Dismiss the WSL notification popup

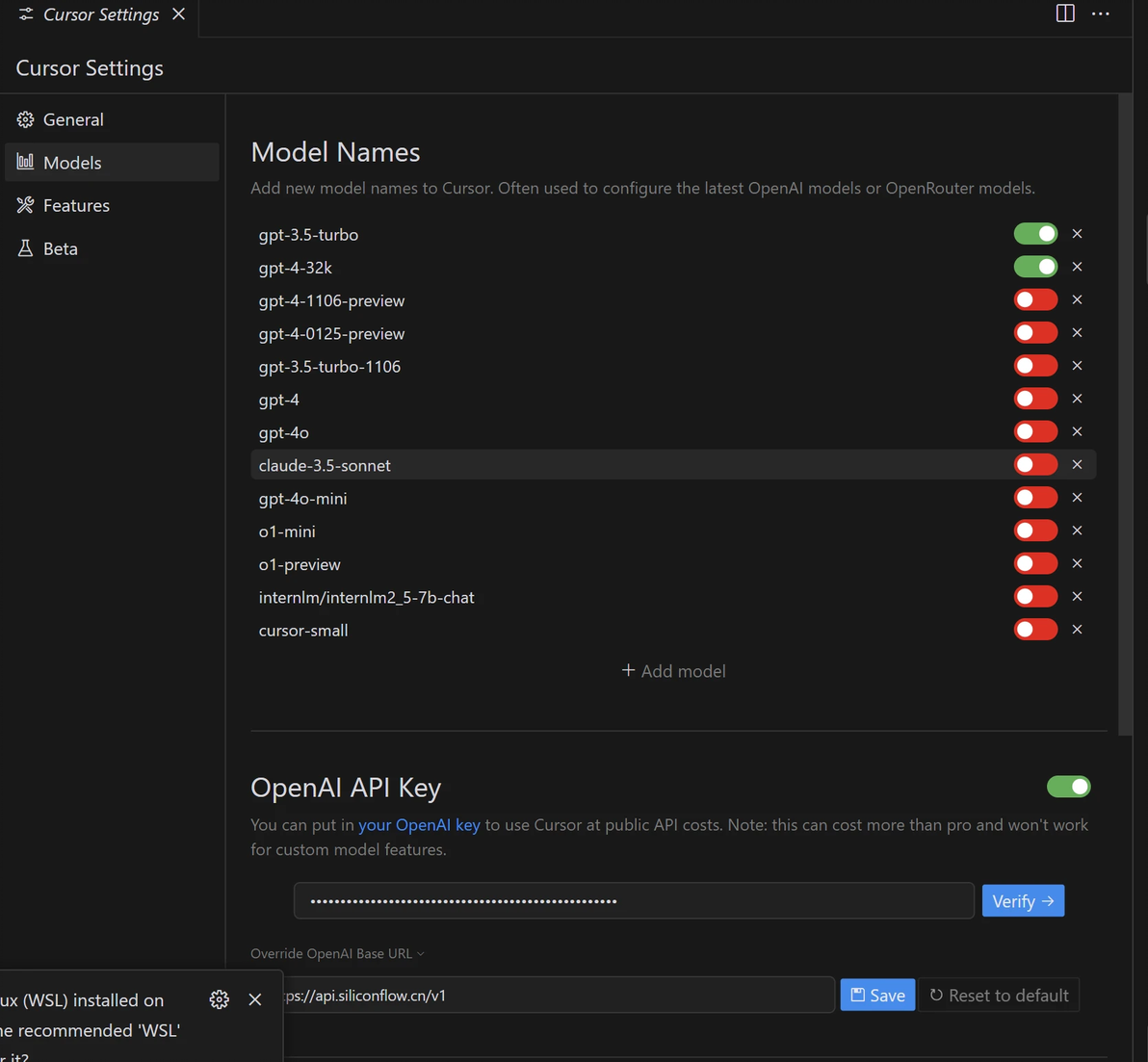pos(255,999)
